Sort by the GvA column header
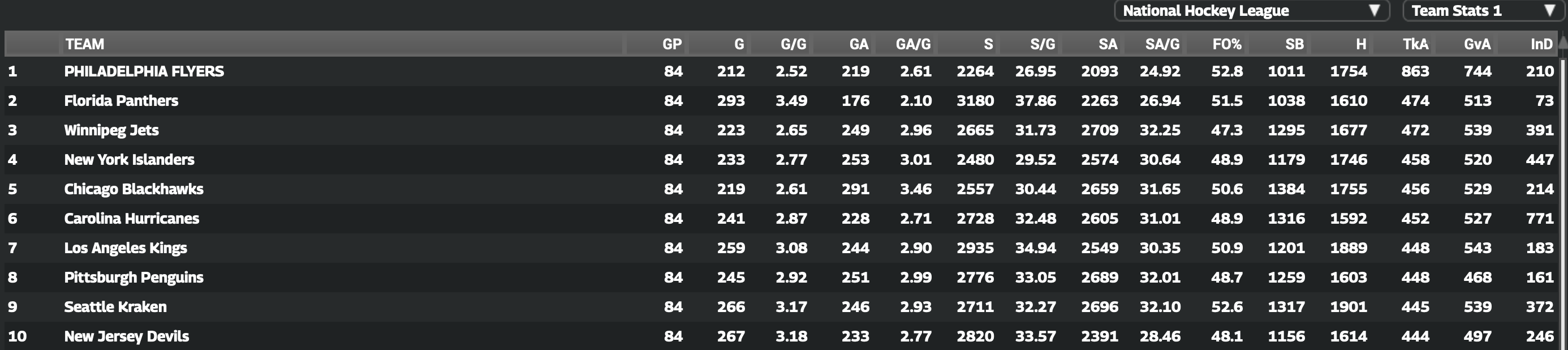This screenshot has width=1568, height=350. [1477, 44]
